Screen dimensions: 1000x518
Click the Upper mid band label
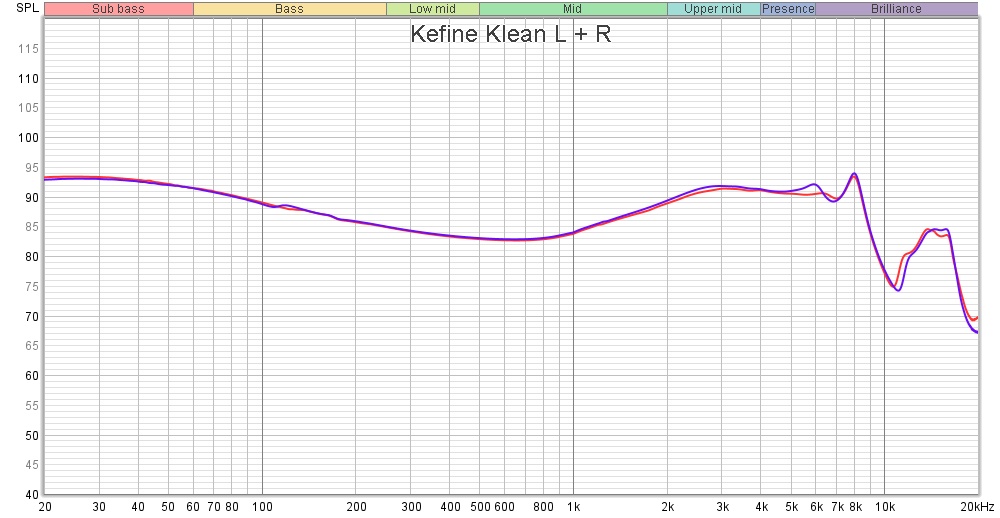[x=713, y=9]
